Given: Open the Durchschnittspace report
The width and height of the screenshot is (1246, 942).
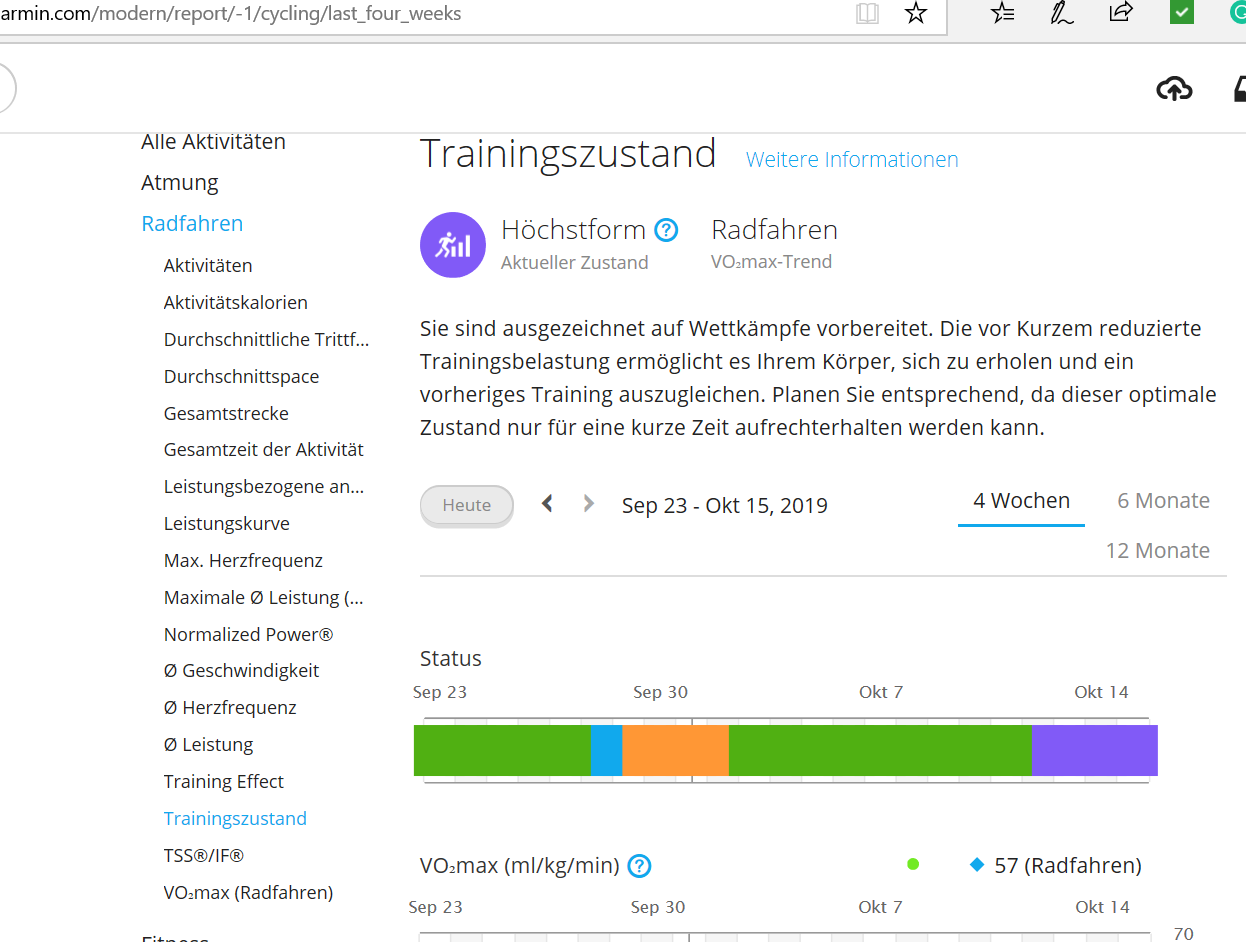Looking at the screenshot, I should coord(241,377).
